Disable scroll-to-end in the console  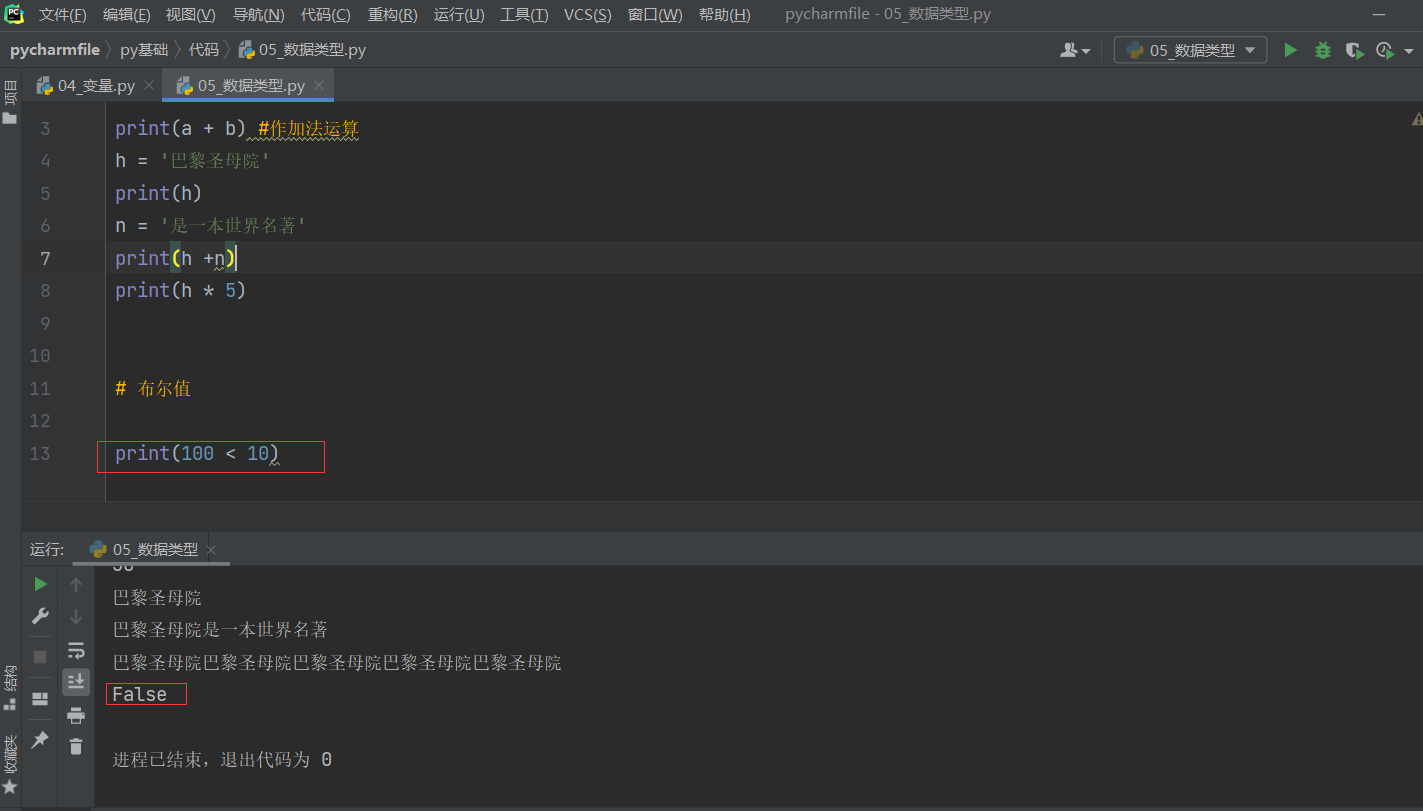76,682
